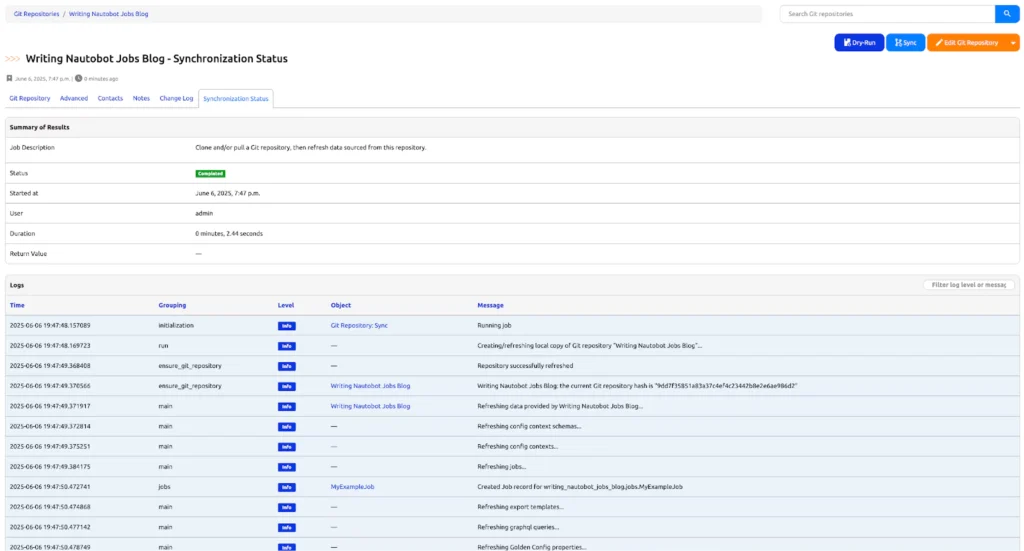Click Info badge in the jobs grouping row

click(287, 487)
